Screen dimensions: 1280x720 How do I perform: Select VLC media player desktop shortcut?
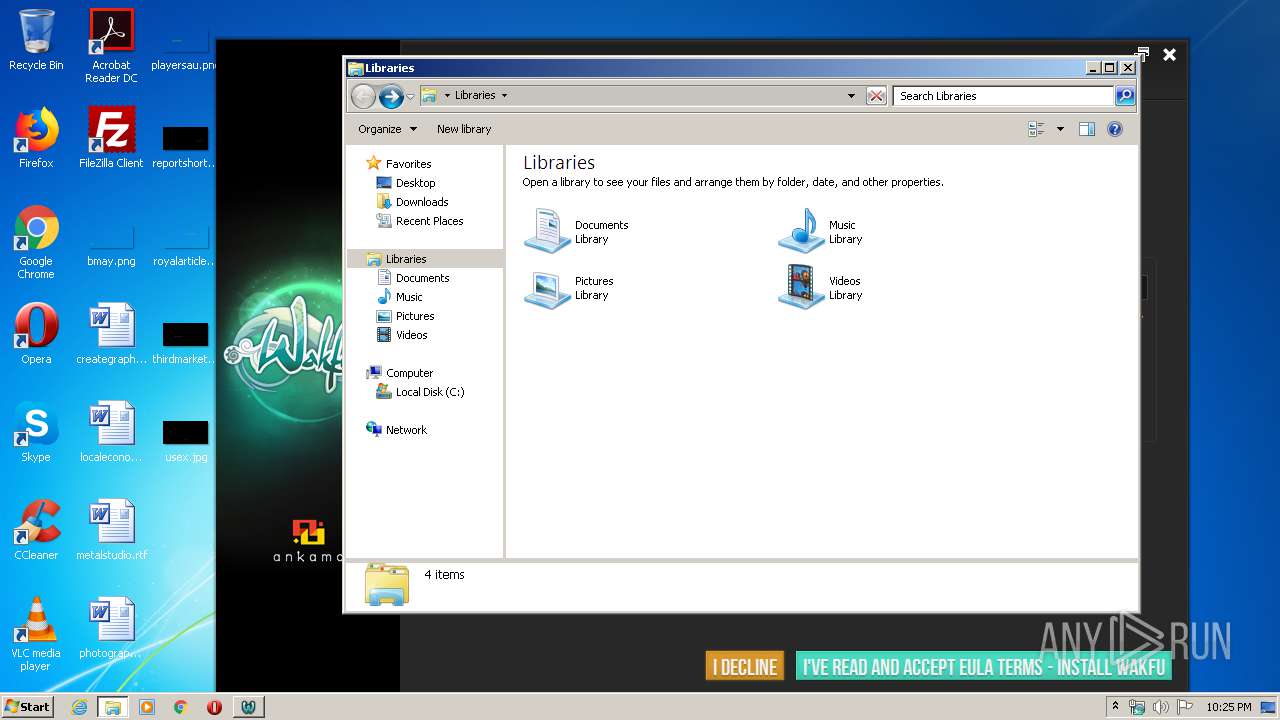36,634
